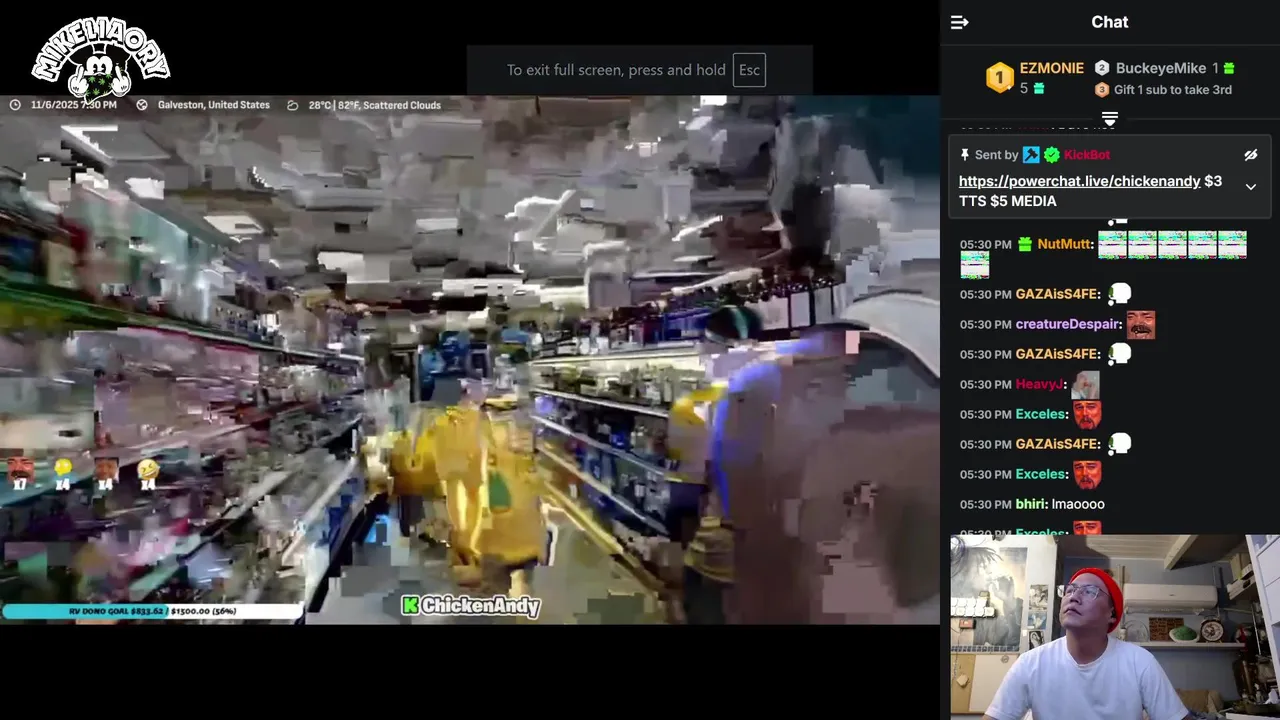Open the powerchat.live/chickenandy link

[x=1079, y=181]
